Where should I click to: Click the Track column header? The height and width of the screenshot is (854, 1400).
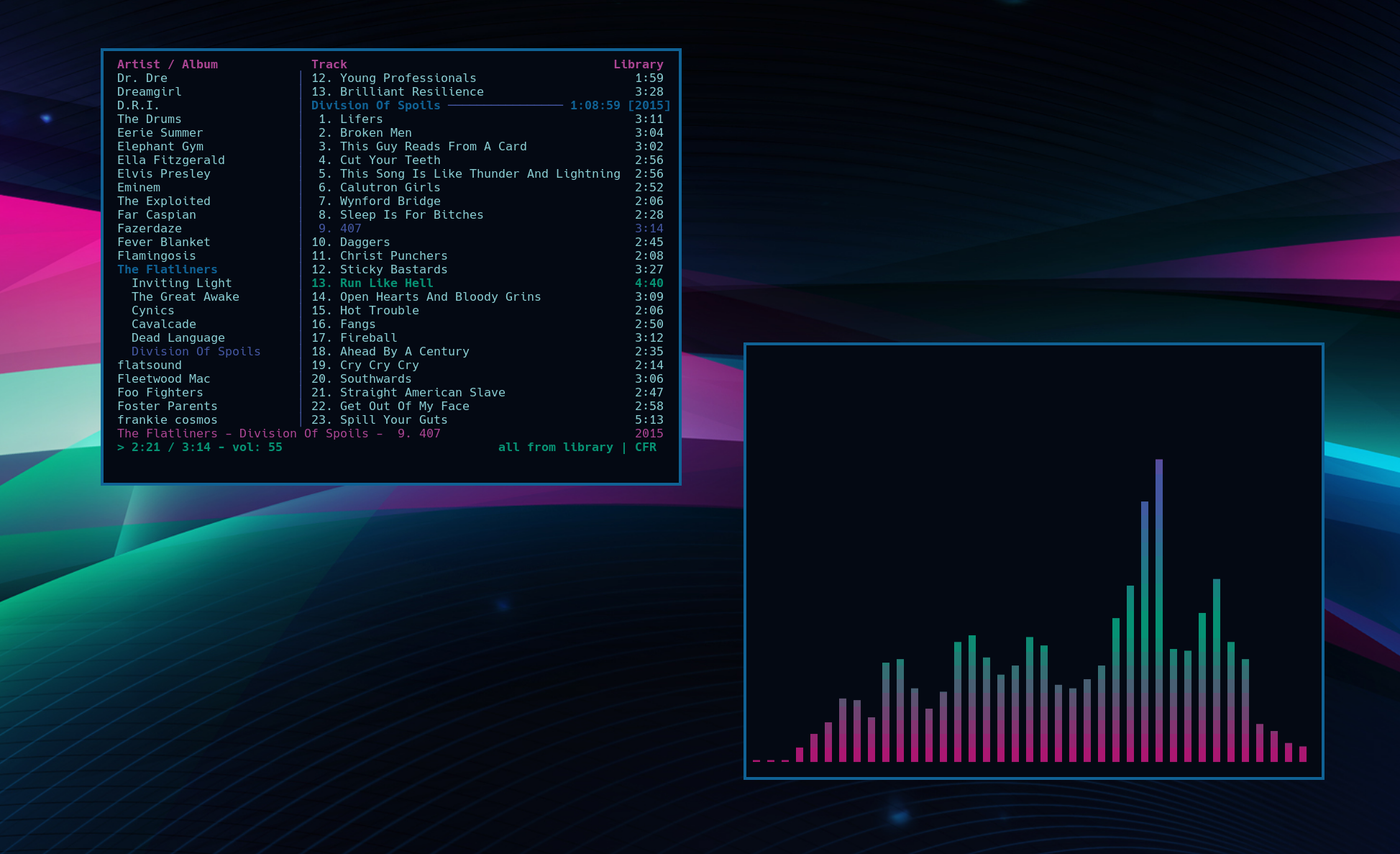[x=329, y=65]
